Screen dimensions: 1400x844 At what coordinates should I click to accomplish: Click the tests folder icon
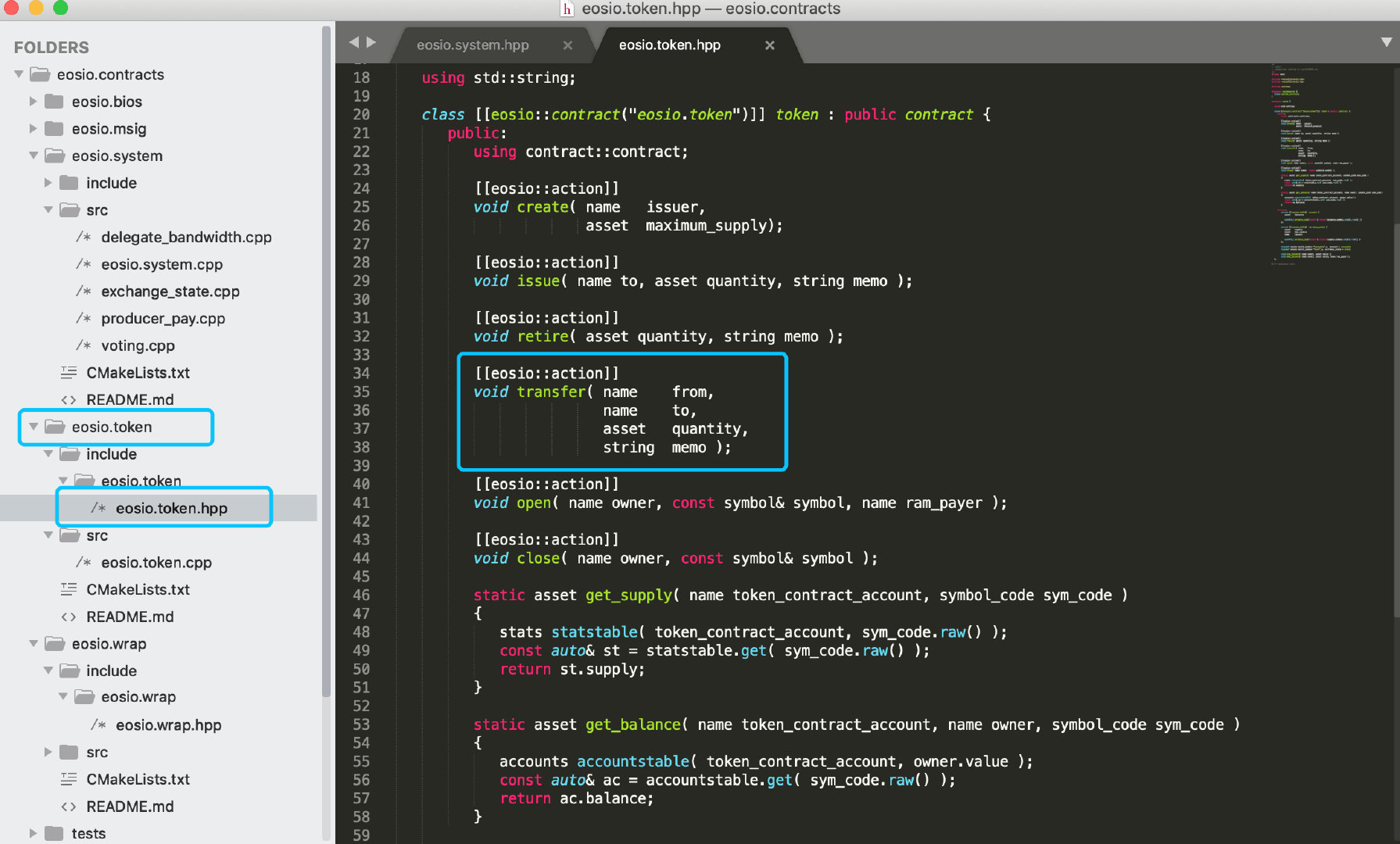(54, 833)
